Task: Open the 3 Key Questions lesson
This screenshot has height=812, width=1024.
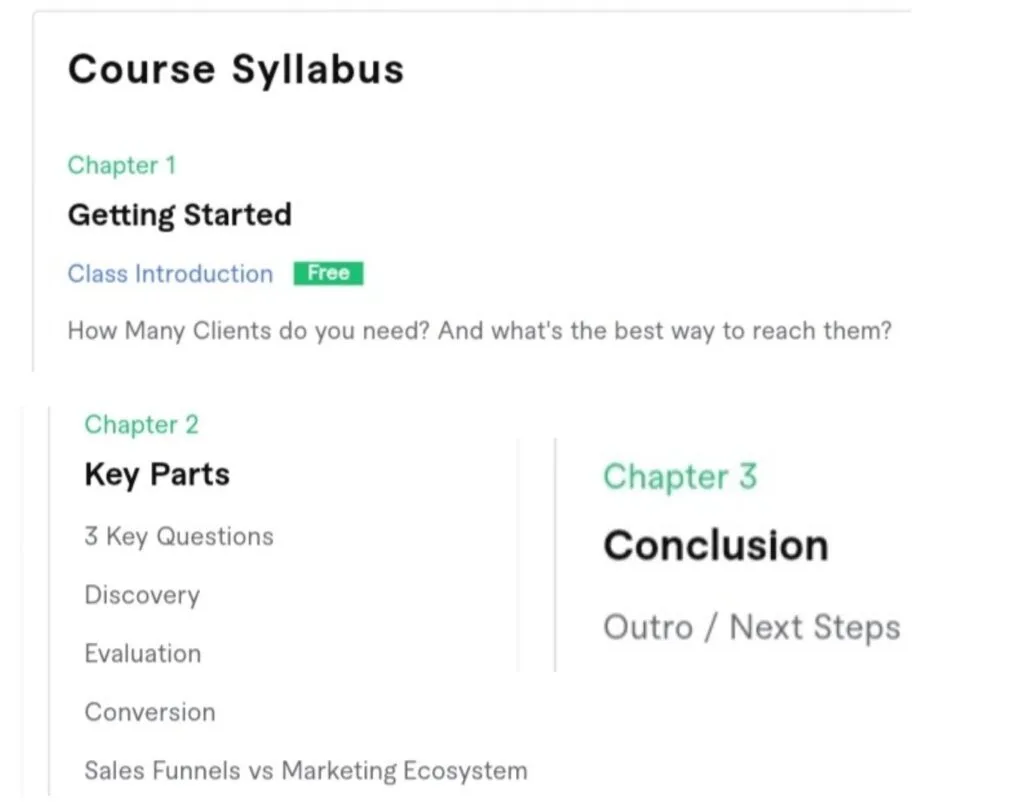Action: [x=178, y=536]
